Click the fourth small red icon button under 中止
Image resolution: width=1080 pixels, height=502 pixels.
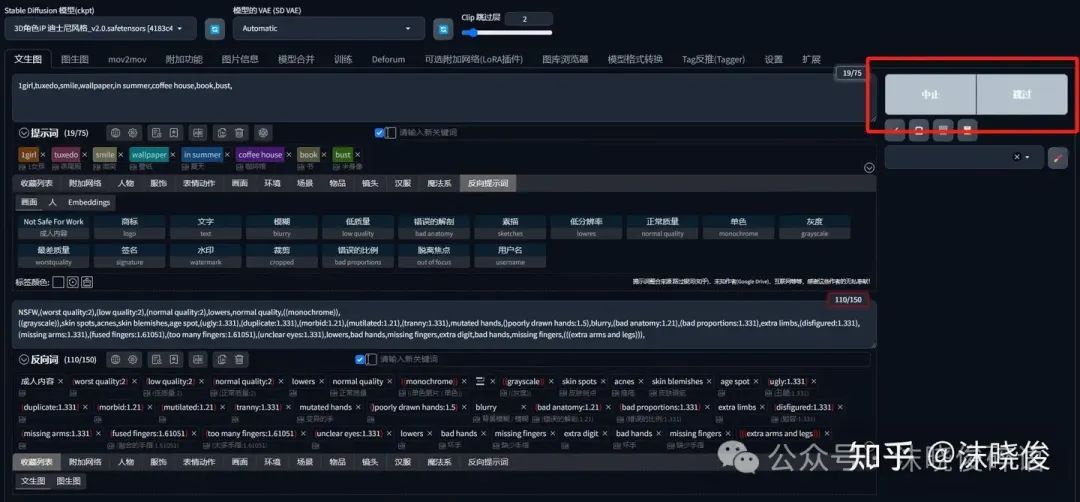[967, 129]
